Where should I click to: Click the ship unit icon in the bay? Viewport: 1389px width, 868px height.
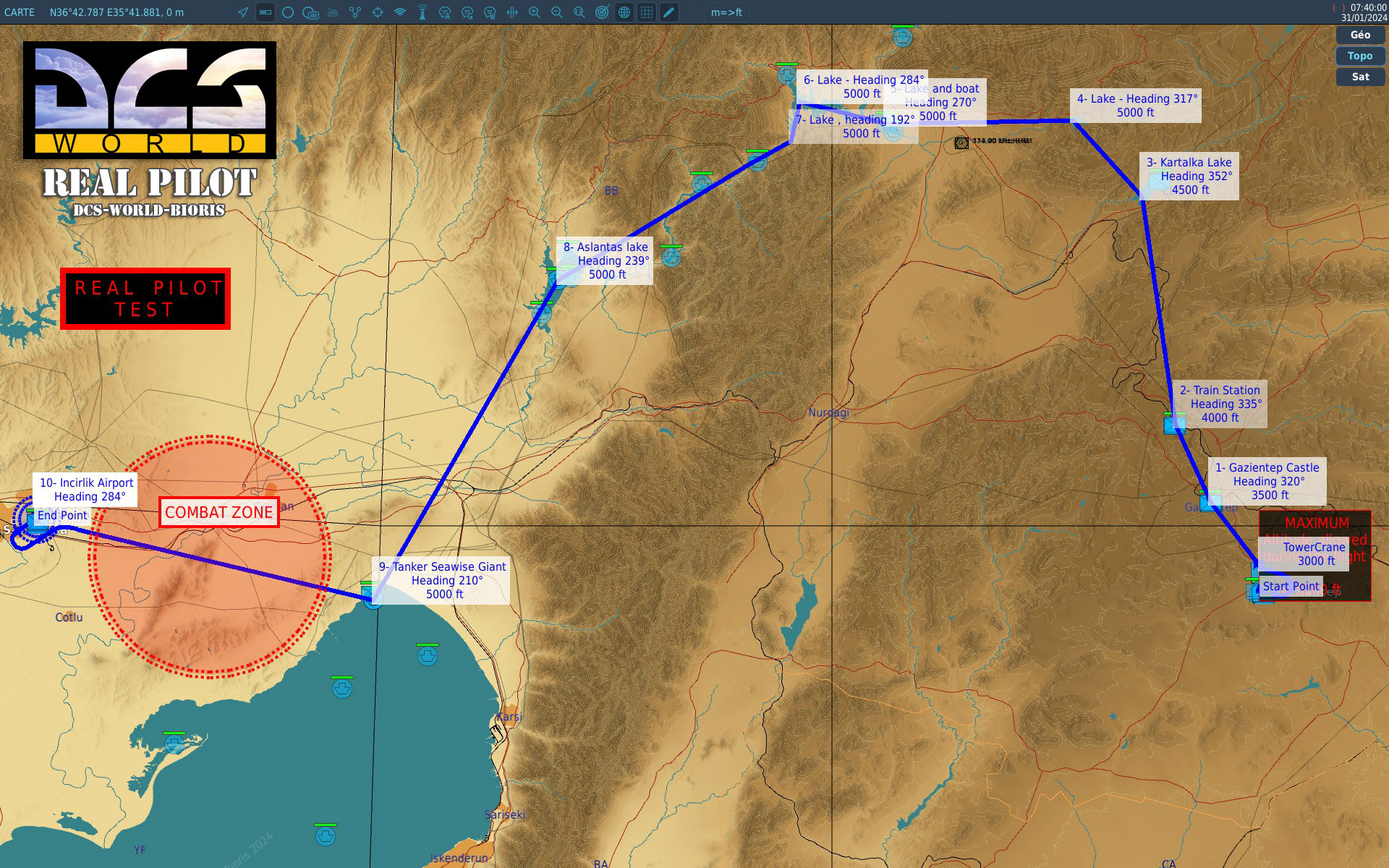(428, 656)
